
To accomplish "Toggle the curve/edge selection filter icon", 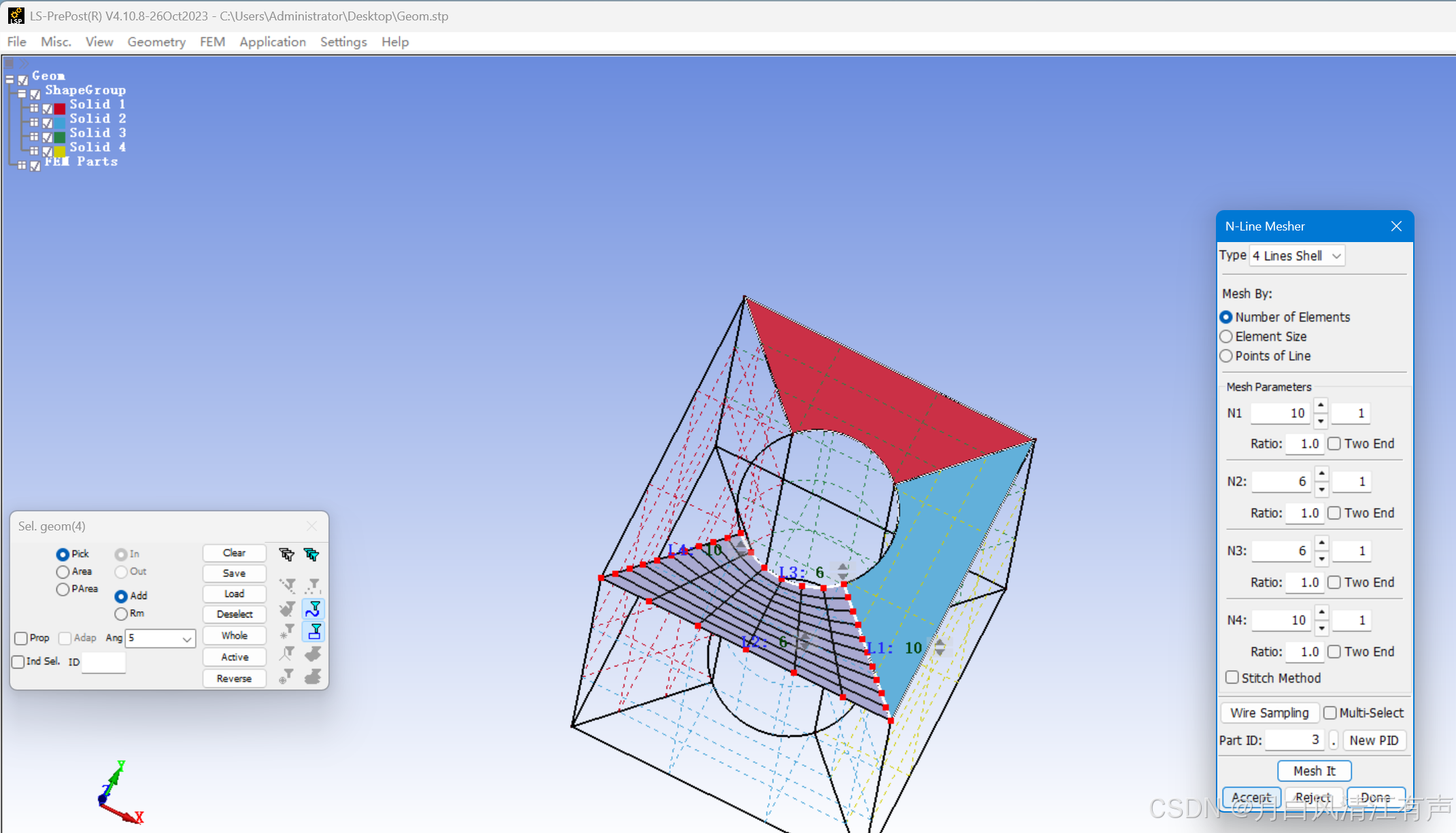I will pos(314,608).
